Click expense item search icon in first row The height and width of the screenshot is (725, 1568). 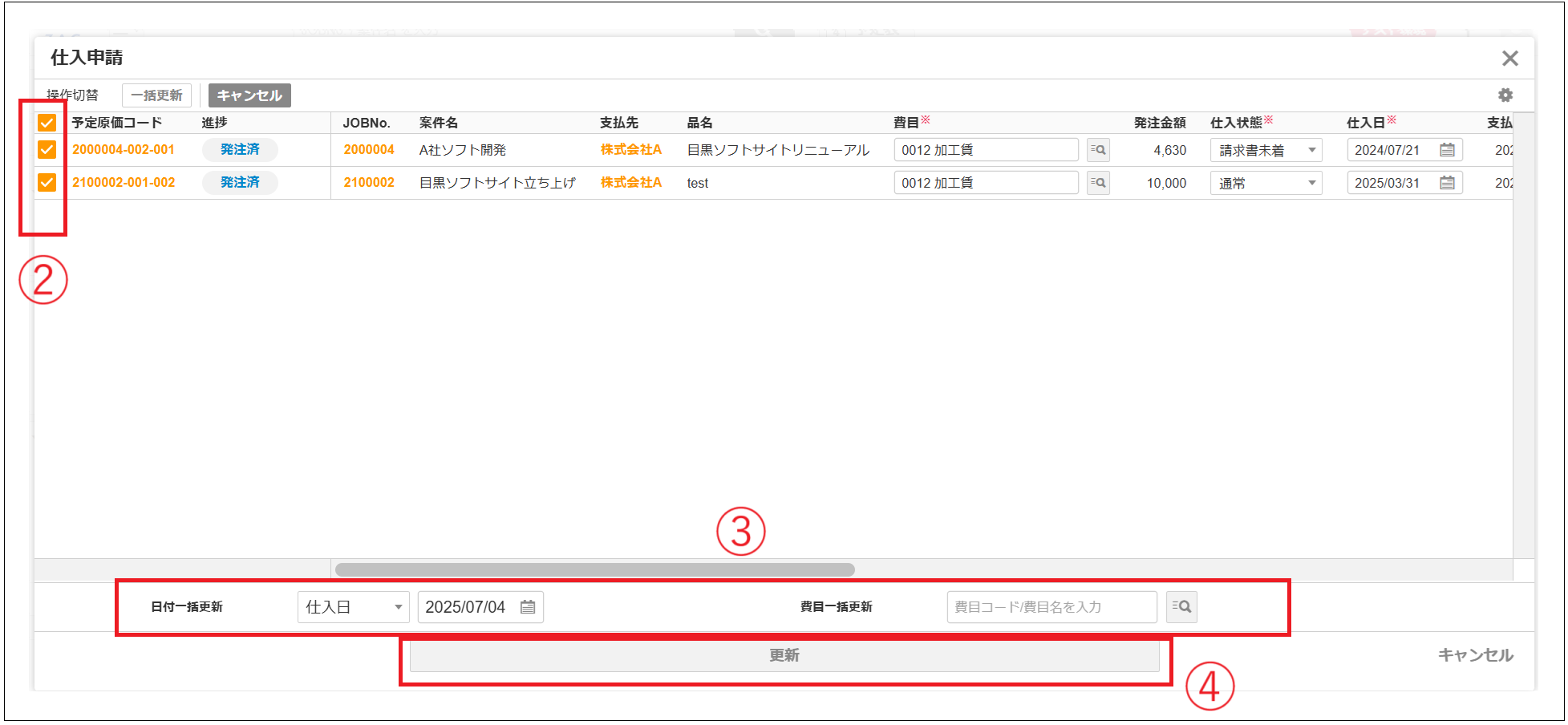pyautogui.click(x=1098, y=150)
